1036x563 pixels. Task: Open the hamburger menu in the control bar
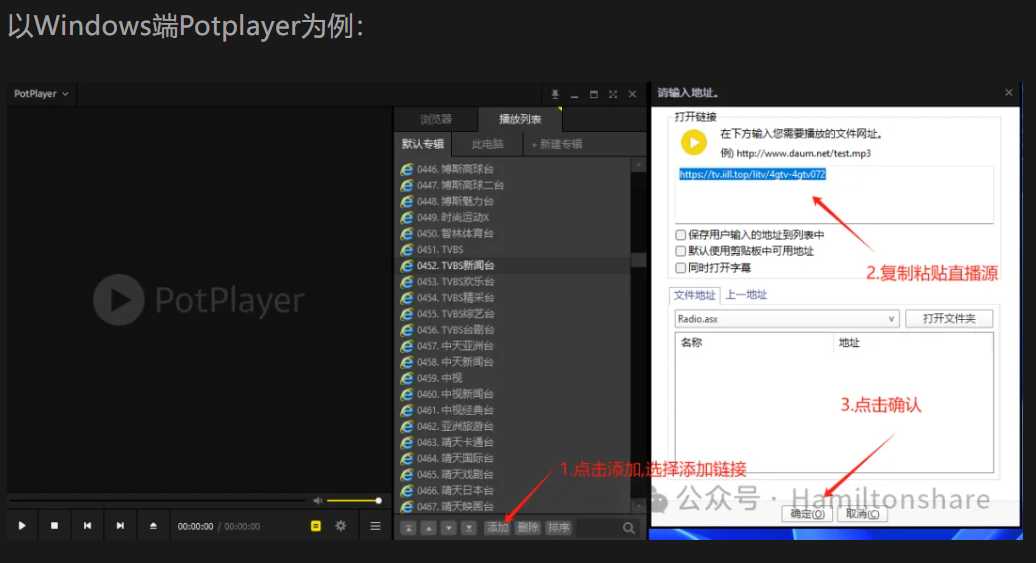click(x=375, y=526)
